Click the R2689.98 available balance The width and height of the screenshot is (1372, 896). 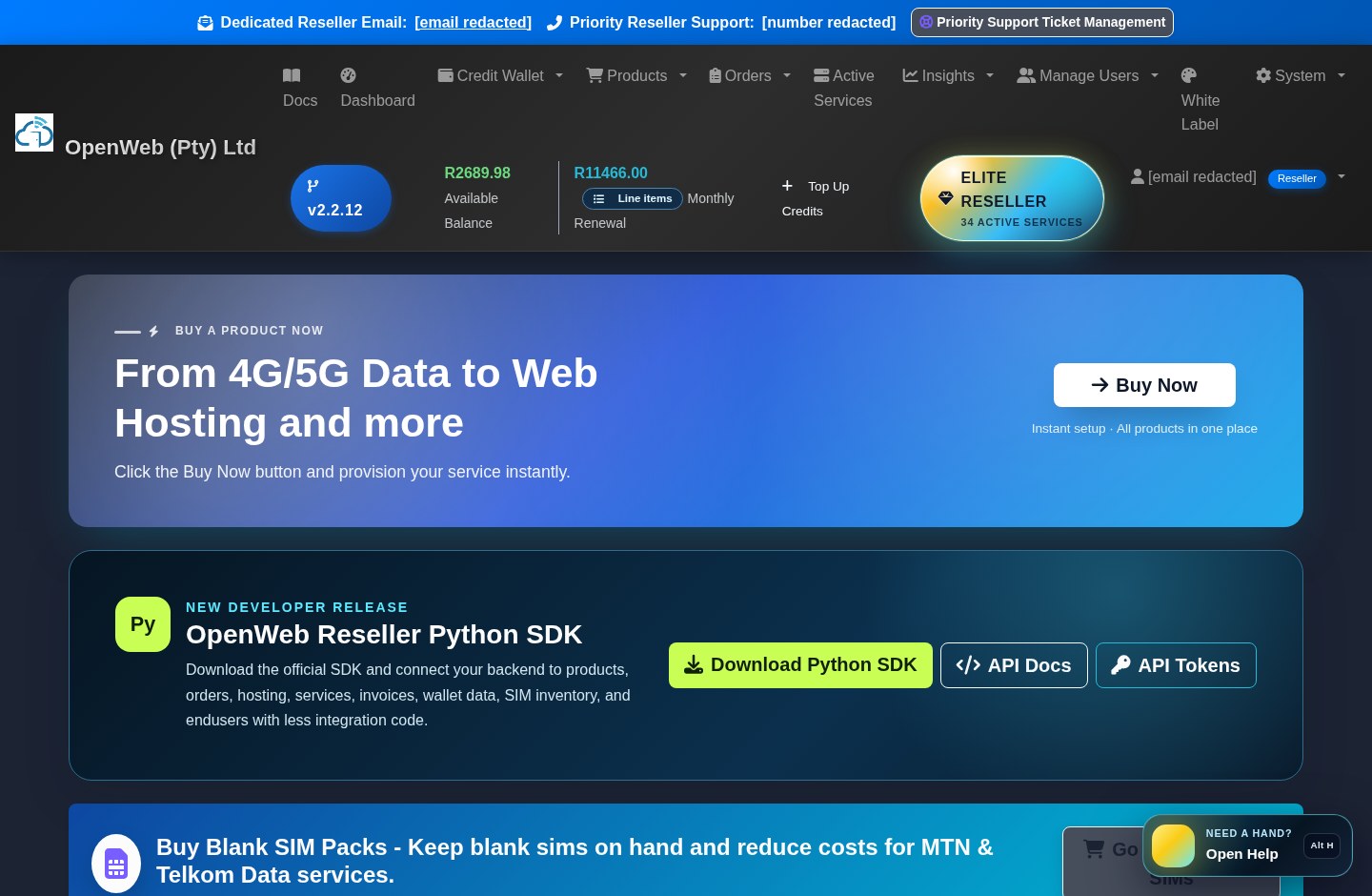477,173
